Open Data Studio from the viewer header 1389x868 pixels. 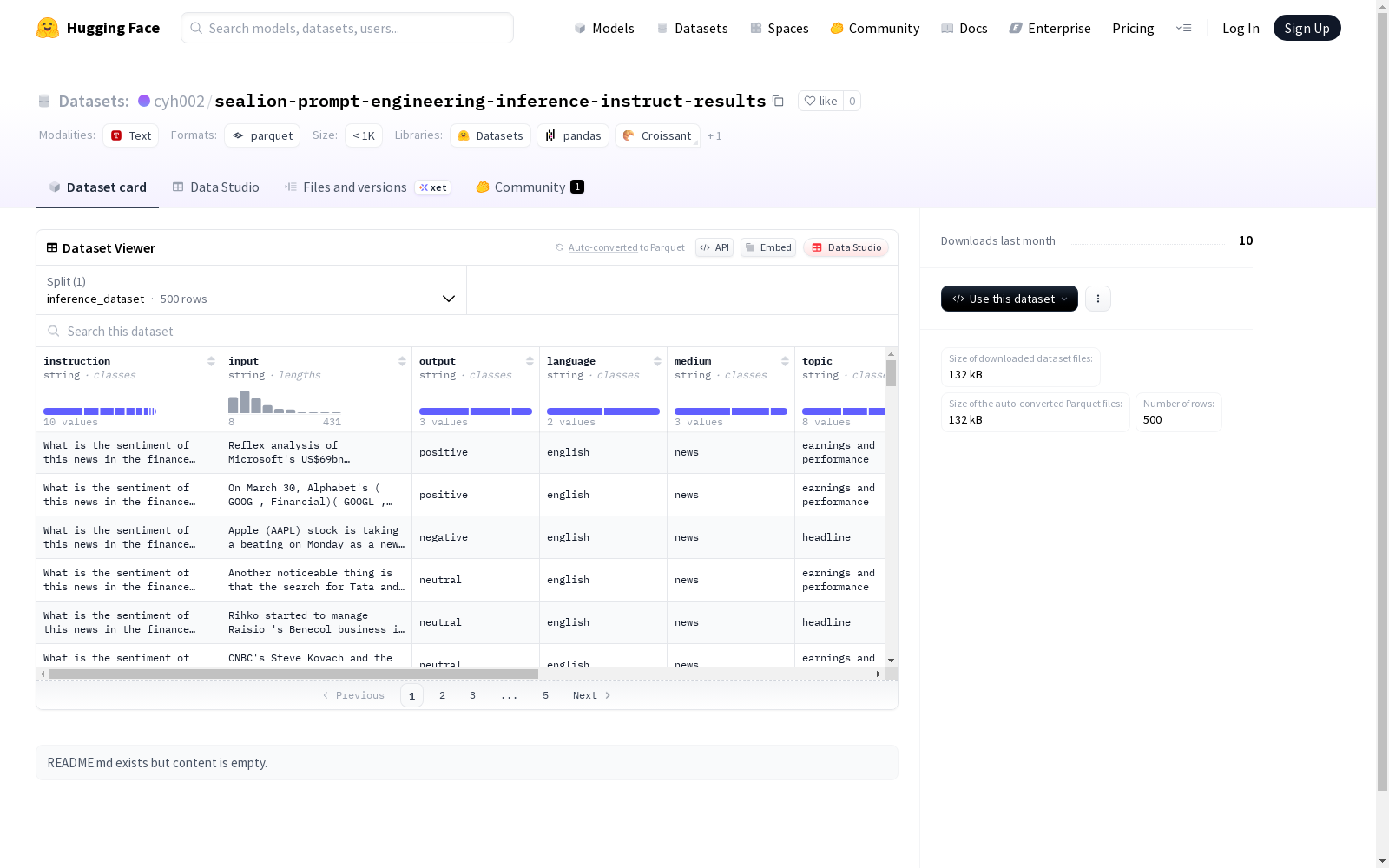coord(846,247)
